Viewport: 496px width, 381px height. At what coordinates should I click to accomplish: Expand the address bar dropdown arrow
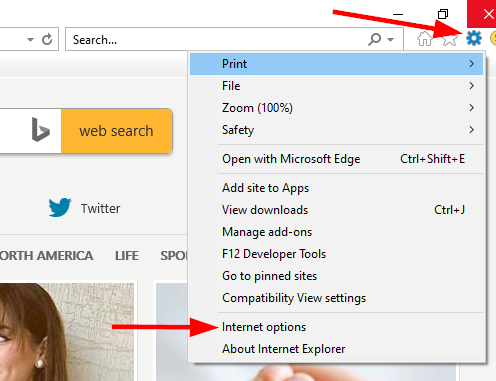click(x=30, y=40)
